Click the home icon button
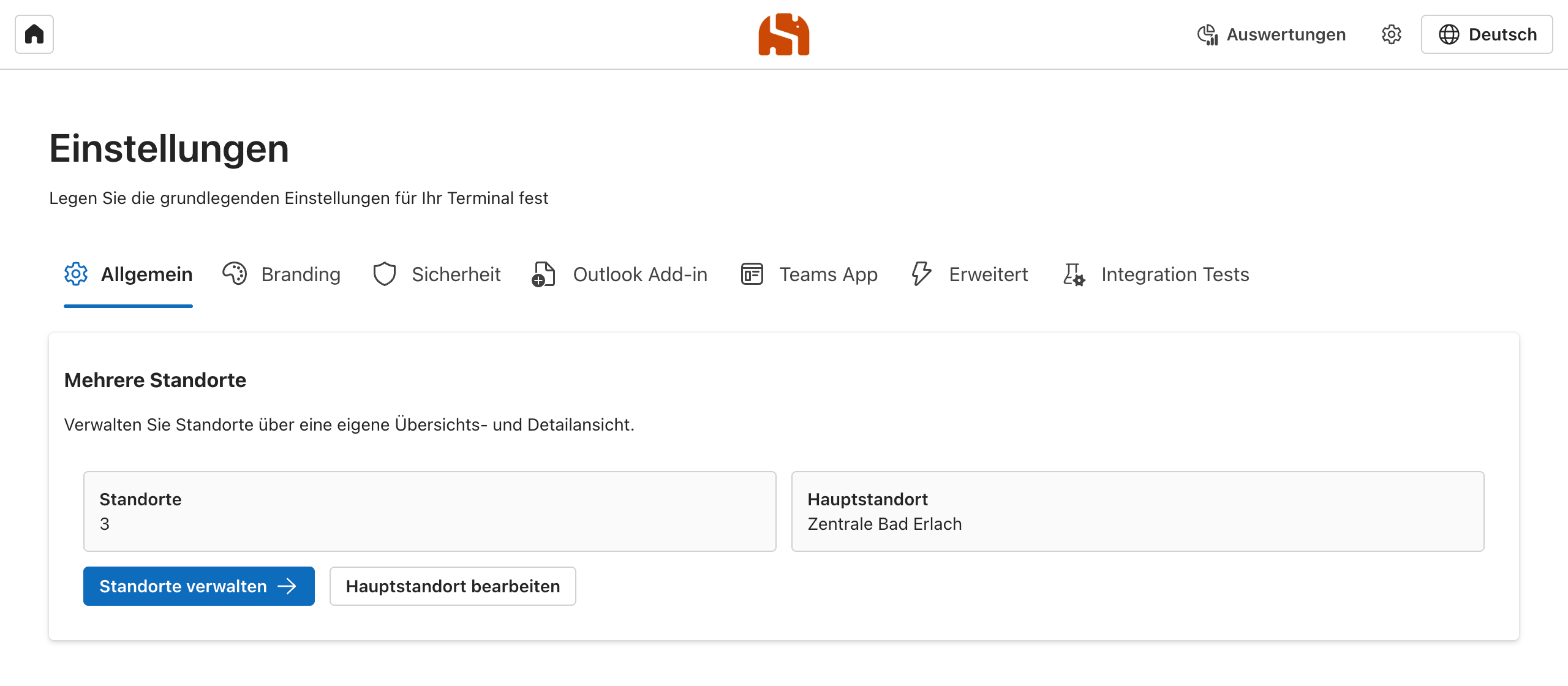The width and height of the screenshot is (1568, 686). [x=34, y=34]
